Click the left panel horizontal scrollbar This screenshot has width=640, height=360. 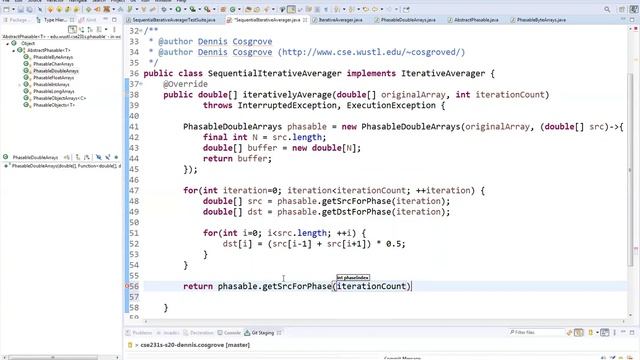53,358
